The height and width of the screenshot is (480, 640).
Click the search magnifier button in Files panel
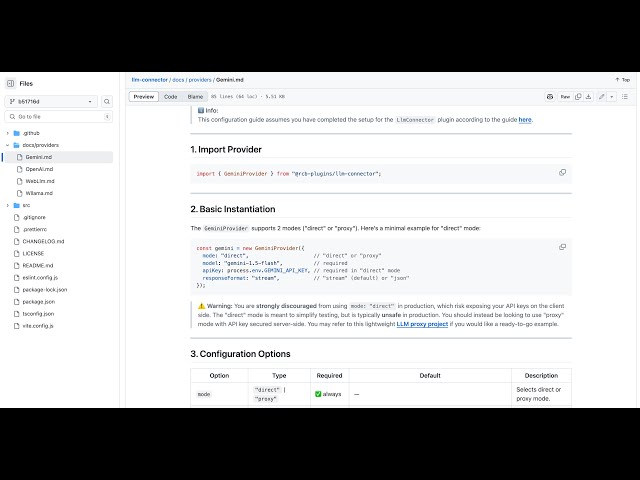click(x=107, y=101)
